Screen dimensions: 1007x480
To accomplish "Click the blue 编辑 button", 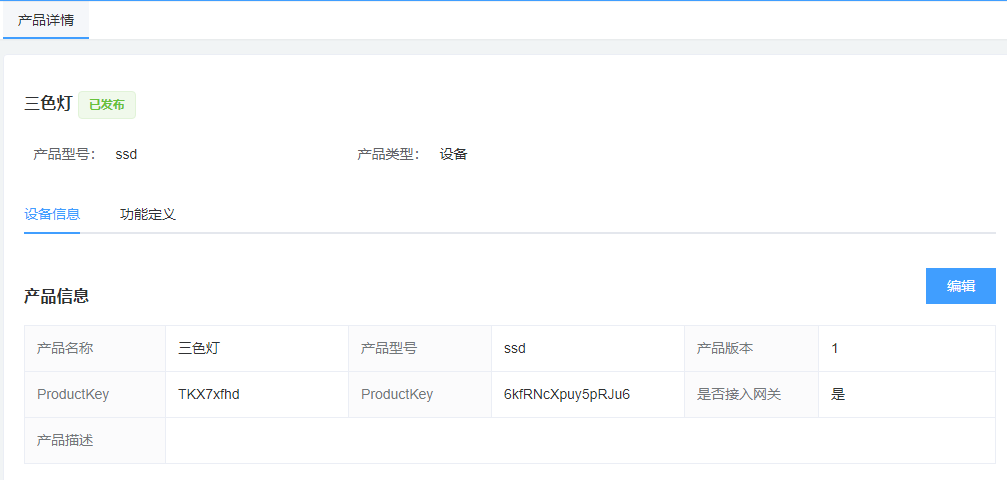I will (x=960, y=286).
